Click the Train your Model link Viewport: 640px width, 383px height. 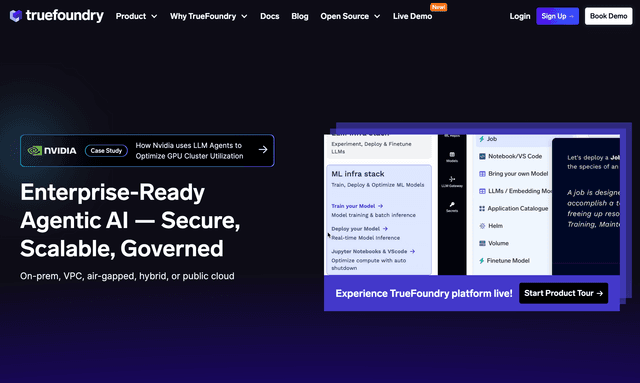point(357,206)
